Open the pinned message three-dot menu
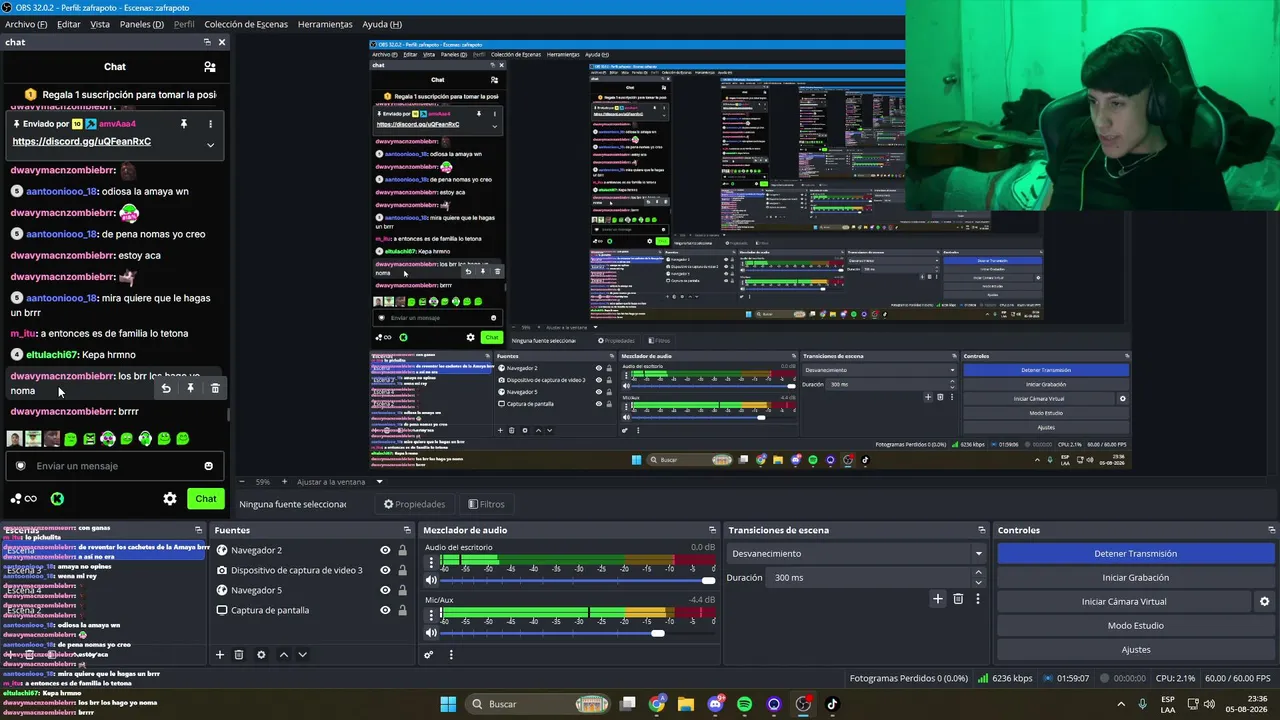The width and height of the screenshot is (1280, 720). [210, 124]
